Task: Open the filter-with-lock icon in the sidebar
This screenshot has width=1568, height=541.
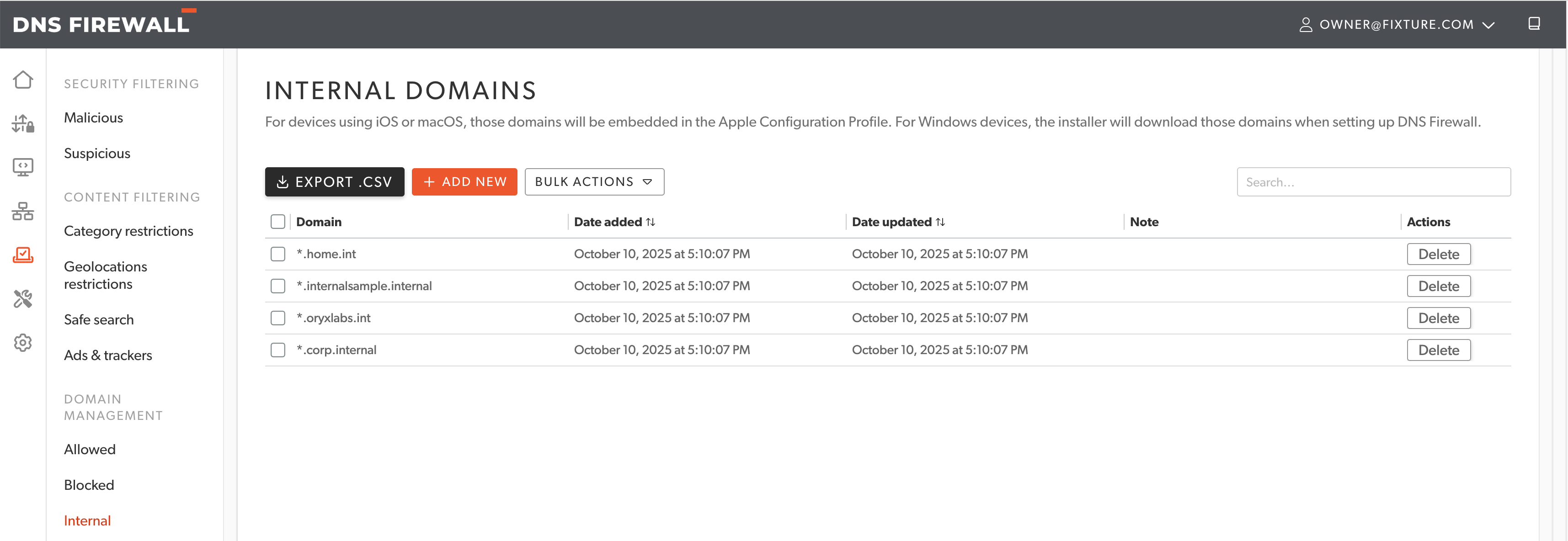Action: 23,123
